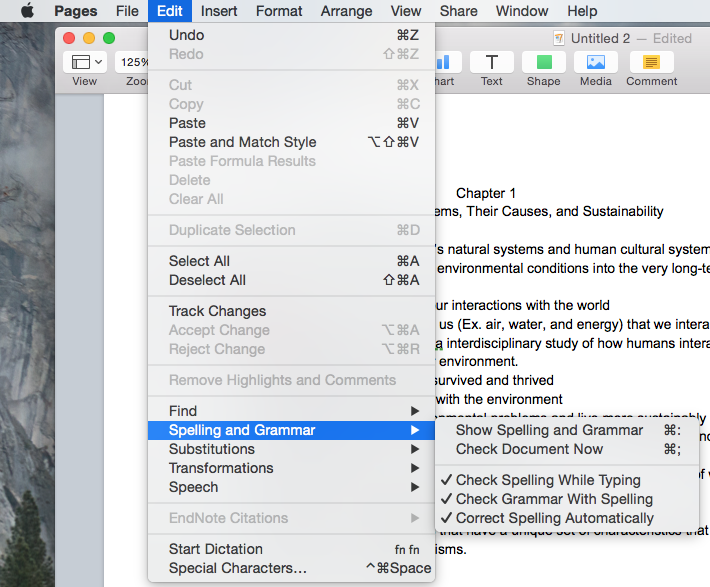Open the View menu in menu bar
The width and height of the screenshot is (710, 587).
(406, 11)
